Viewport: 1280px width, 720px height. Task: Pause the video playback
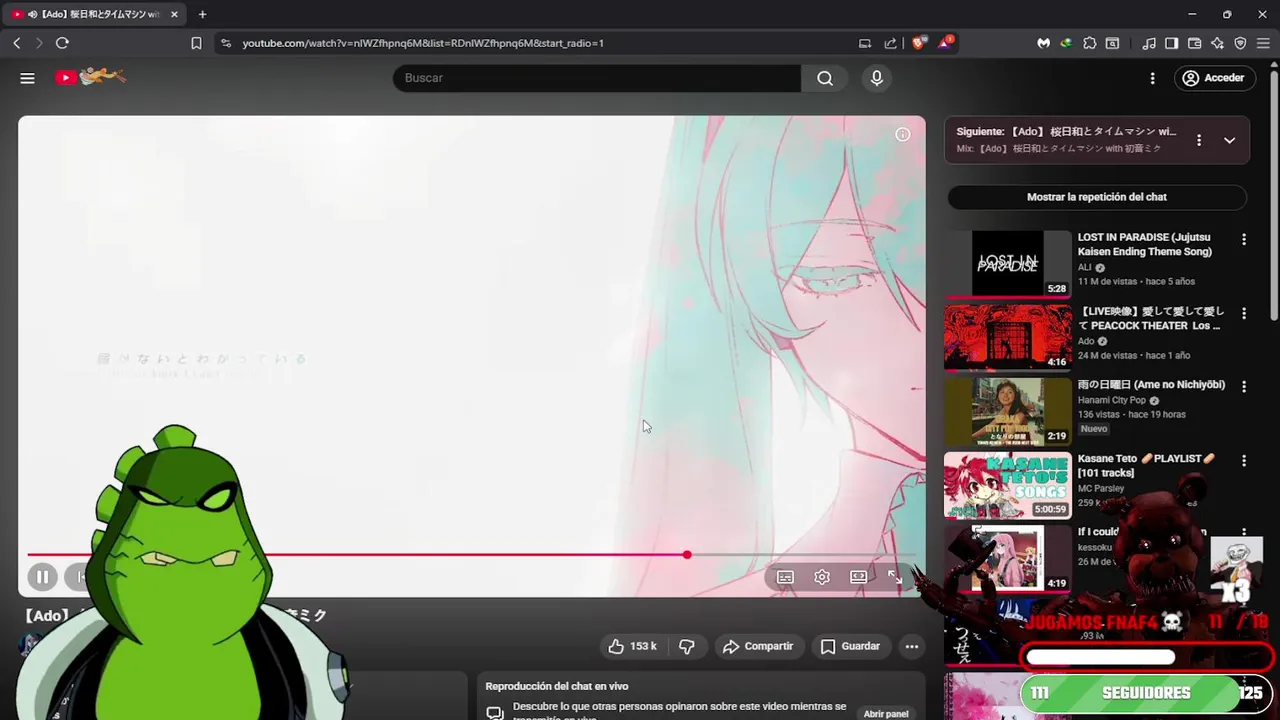click(43, 576)
